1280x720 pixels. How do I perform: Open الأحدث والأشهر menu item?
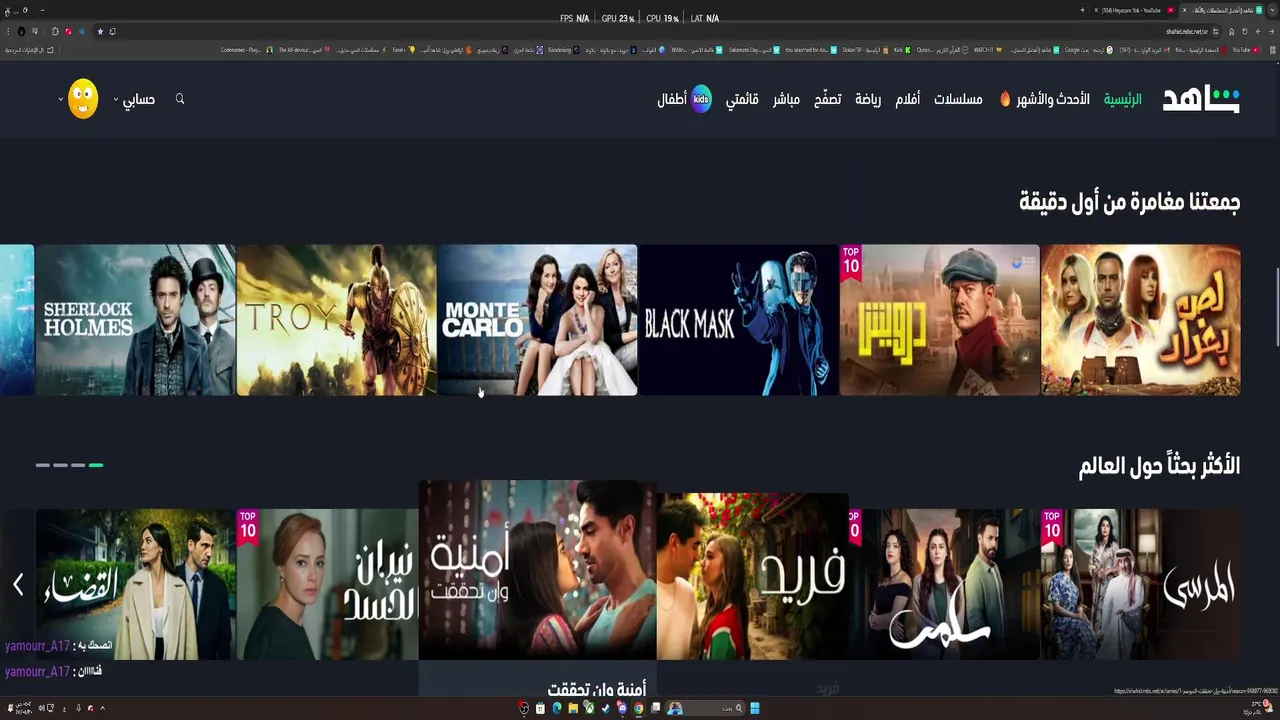point(1045,99)
